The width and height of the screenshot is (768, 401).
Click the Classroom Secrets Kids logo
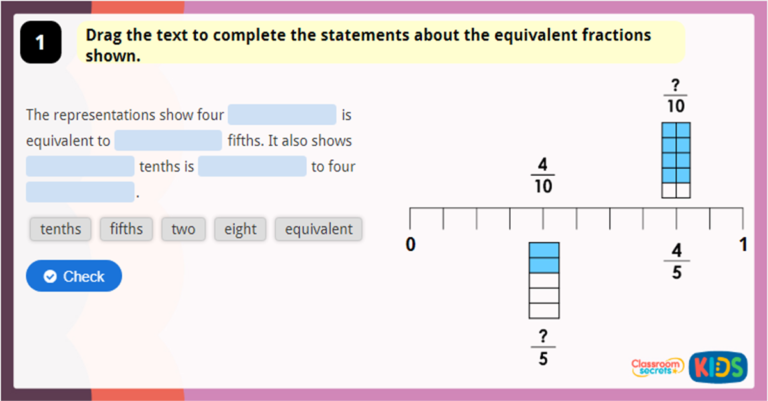[x=689, y=366]
